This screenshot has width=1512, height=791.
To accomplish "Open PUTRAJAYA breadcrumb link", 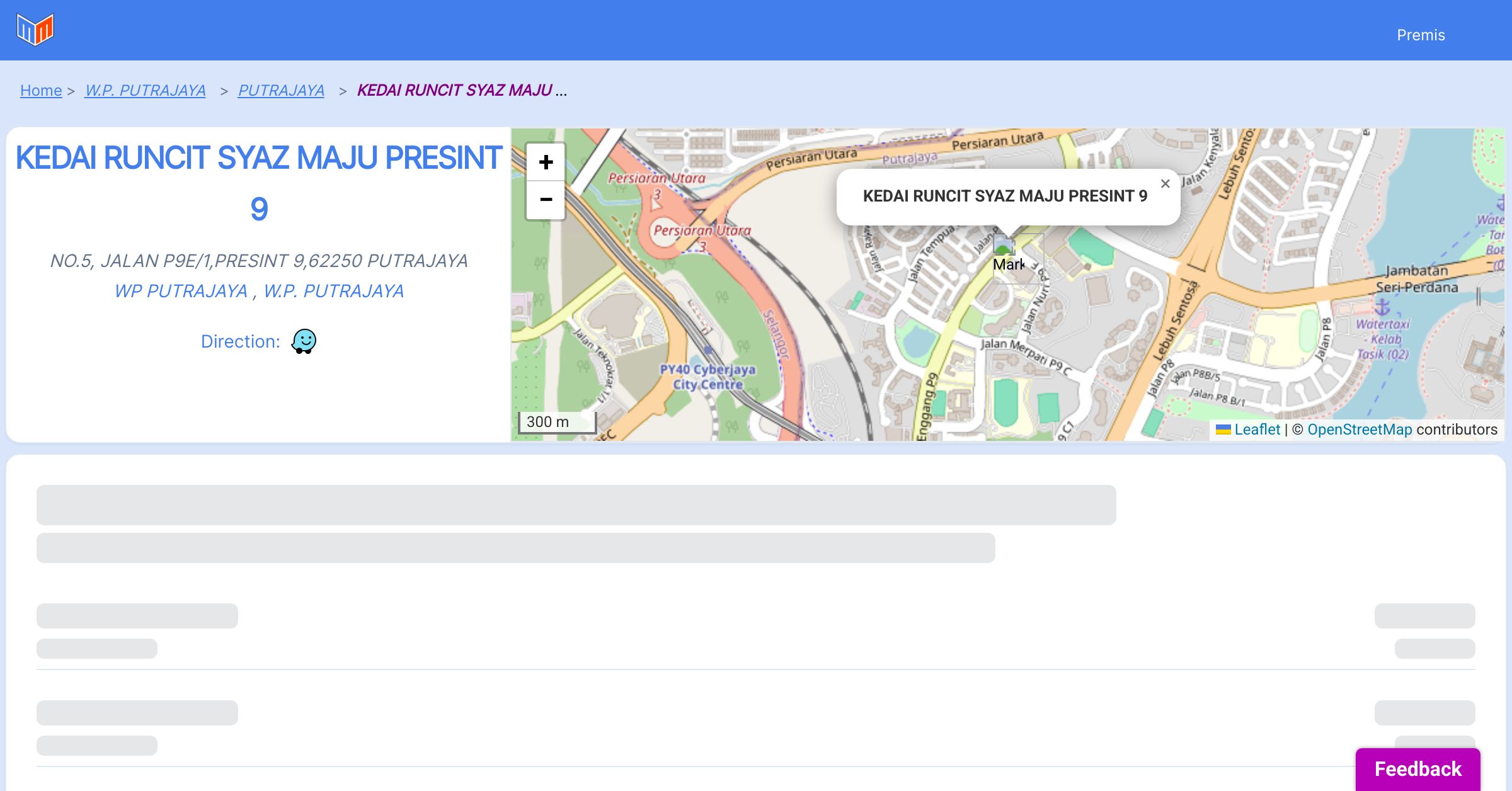I will pyautogui.click(x=281, y=91).
